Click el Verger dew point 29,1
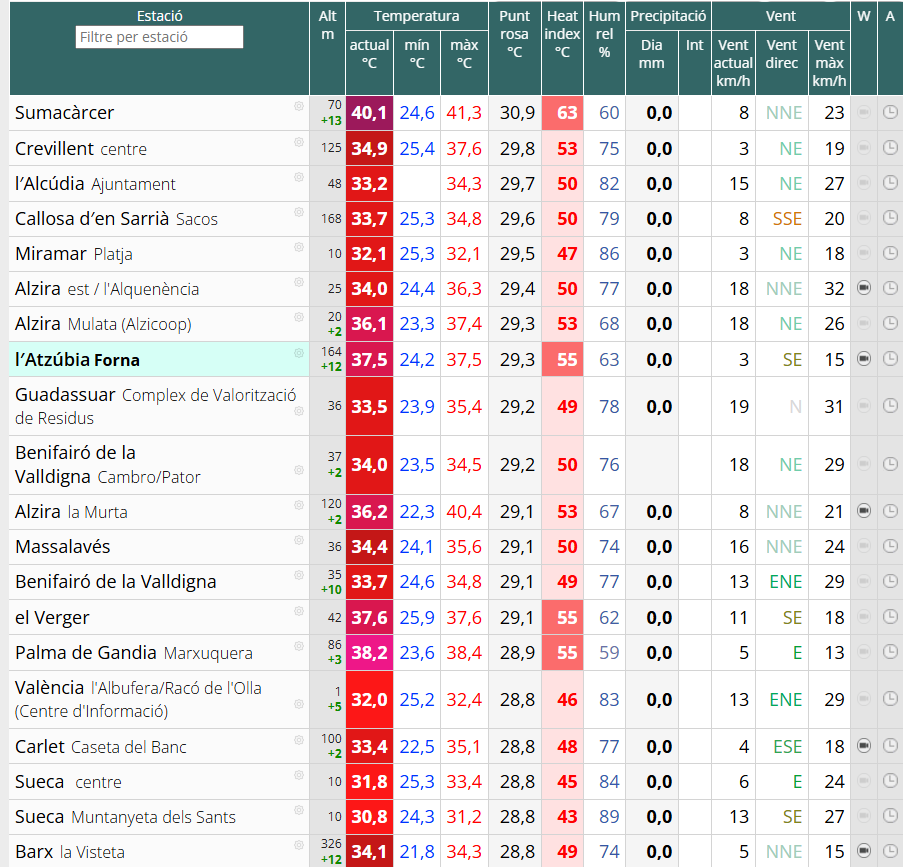 tap(517, 618)
